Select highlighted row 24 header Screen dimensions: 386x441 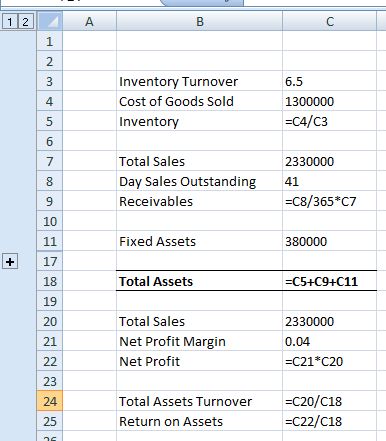50,401
